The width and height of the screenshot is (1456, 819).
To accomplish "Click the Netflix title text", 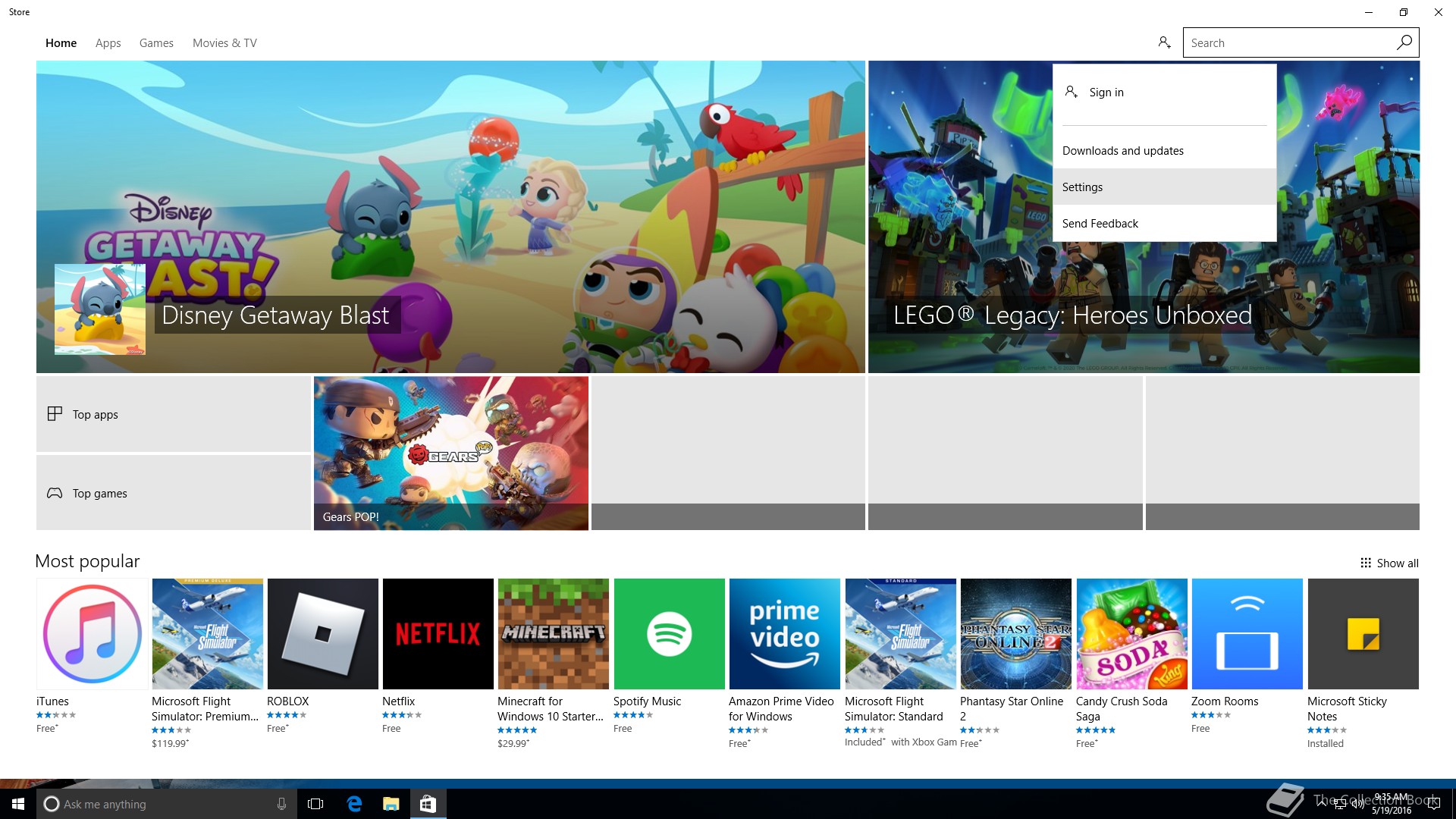I will point(398,701).
